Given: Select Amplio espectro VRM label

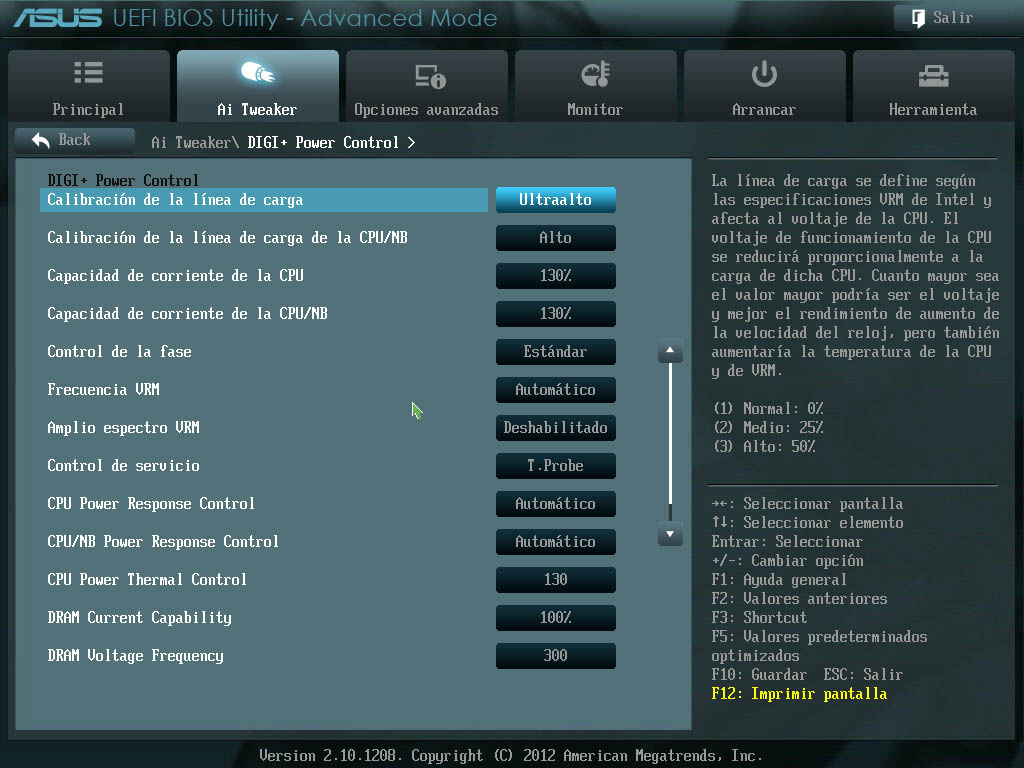Looking at the screenshot, I should pyautogui.click(x=123, y=428).
